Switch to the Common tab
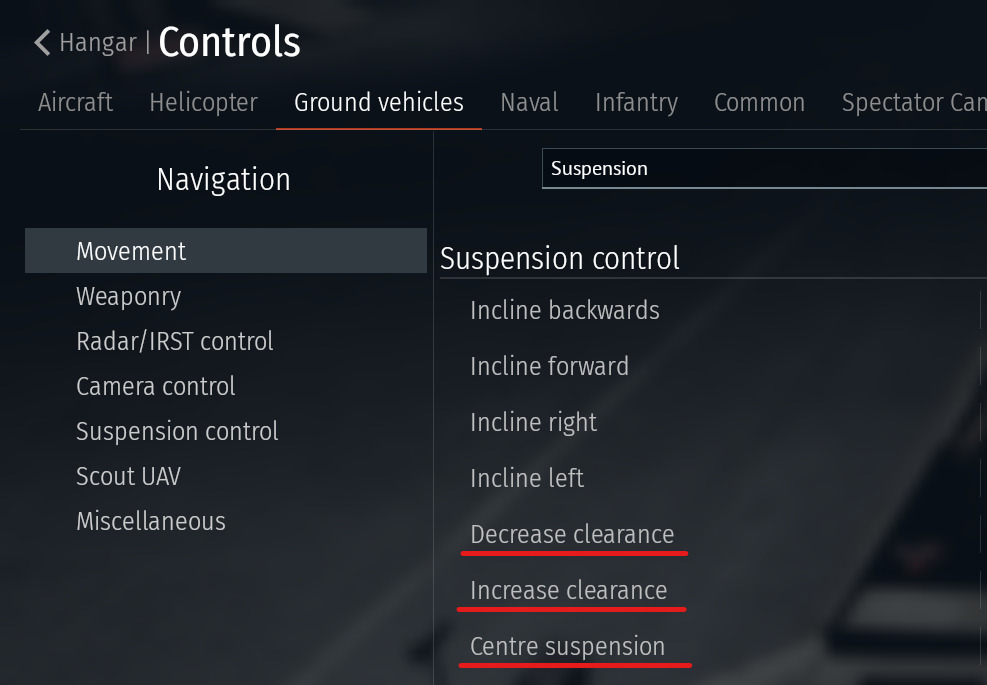This screenshot has width=987, height=685. (x=759, y=103)
